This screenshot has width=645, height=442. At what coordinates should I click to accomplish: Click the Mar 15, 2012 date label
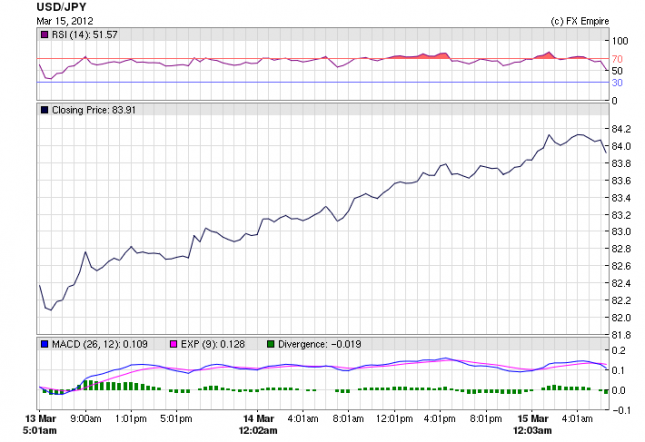tap(66, 21)
